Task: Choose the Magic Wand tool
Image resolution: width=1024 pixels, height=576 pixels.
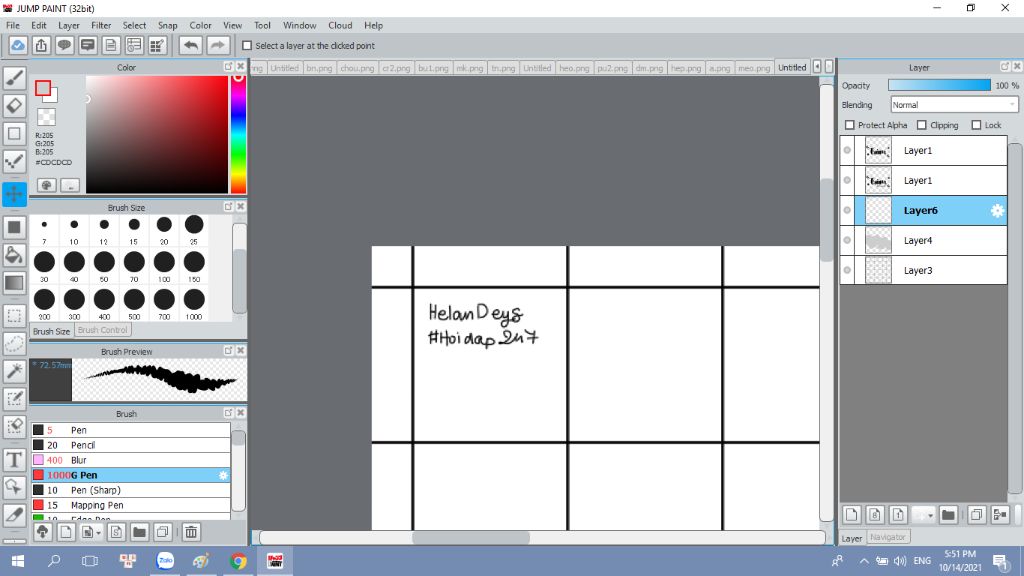Action: point(14,371)
